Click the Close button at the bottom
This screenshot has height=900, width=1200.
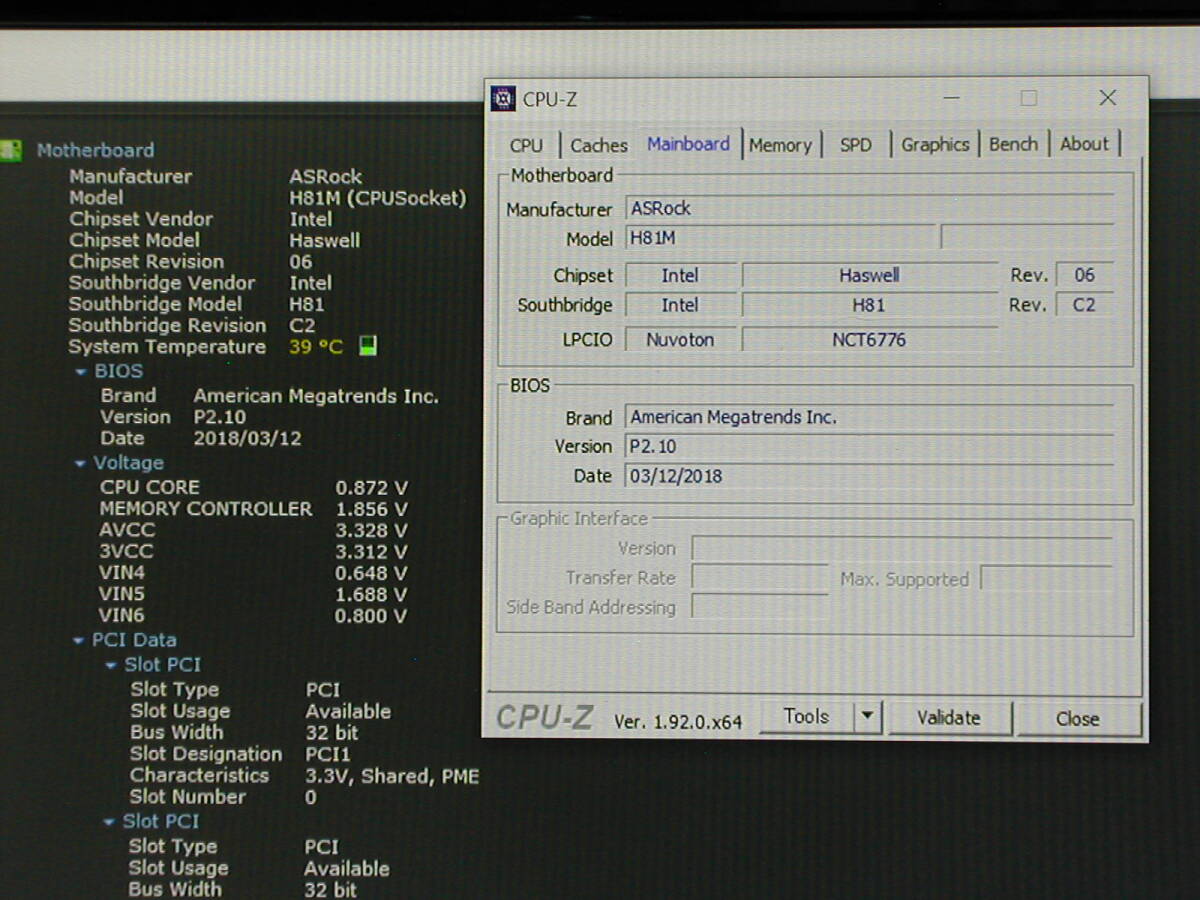1077,719
